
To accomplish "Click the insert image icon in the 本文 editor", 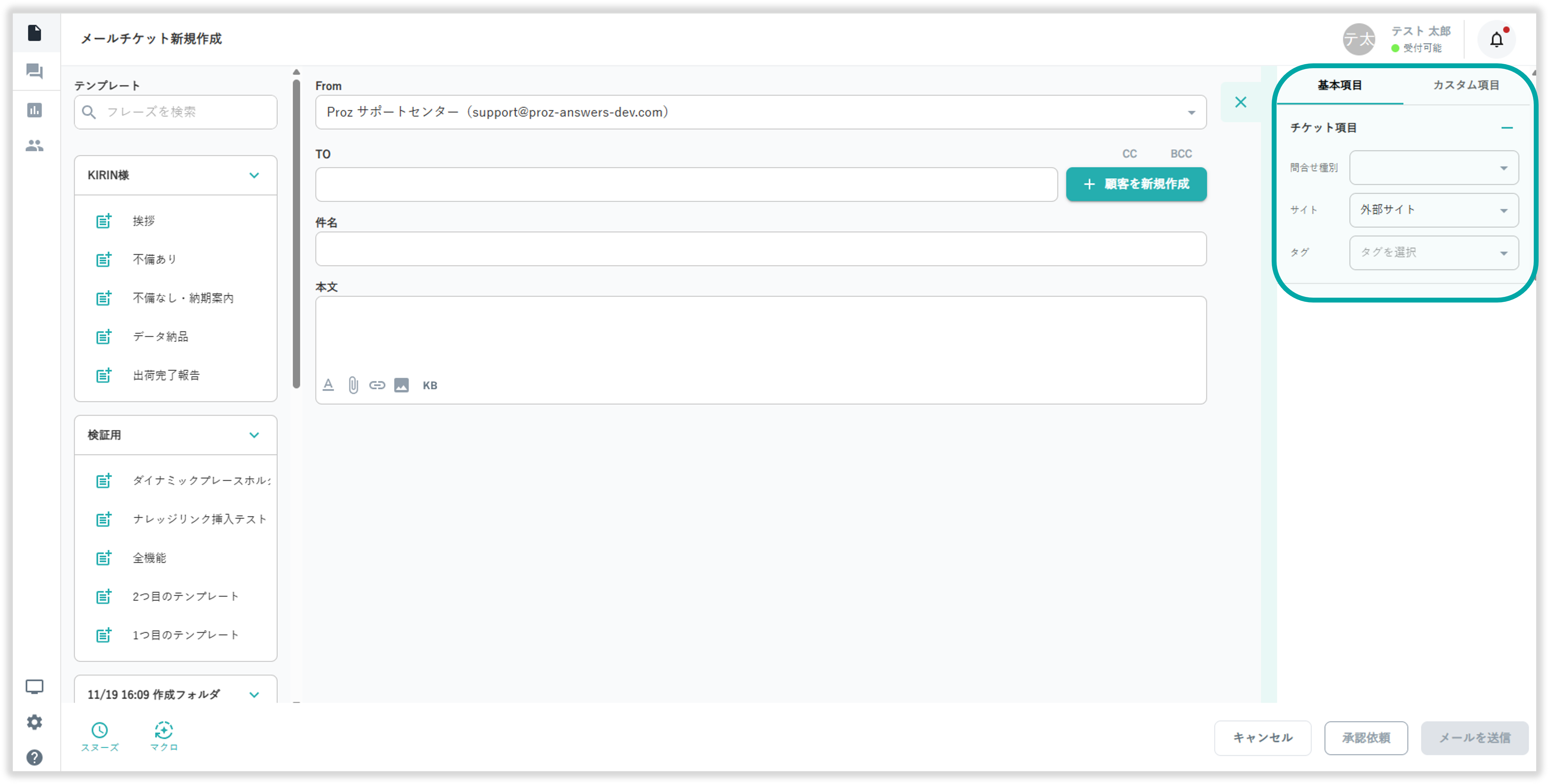I will tap(401, 385).
